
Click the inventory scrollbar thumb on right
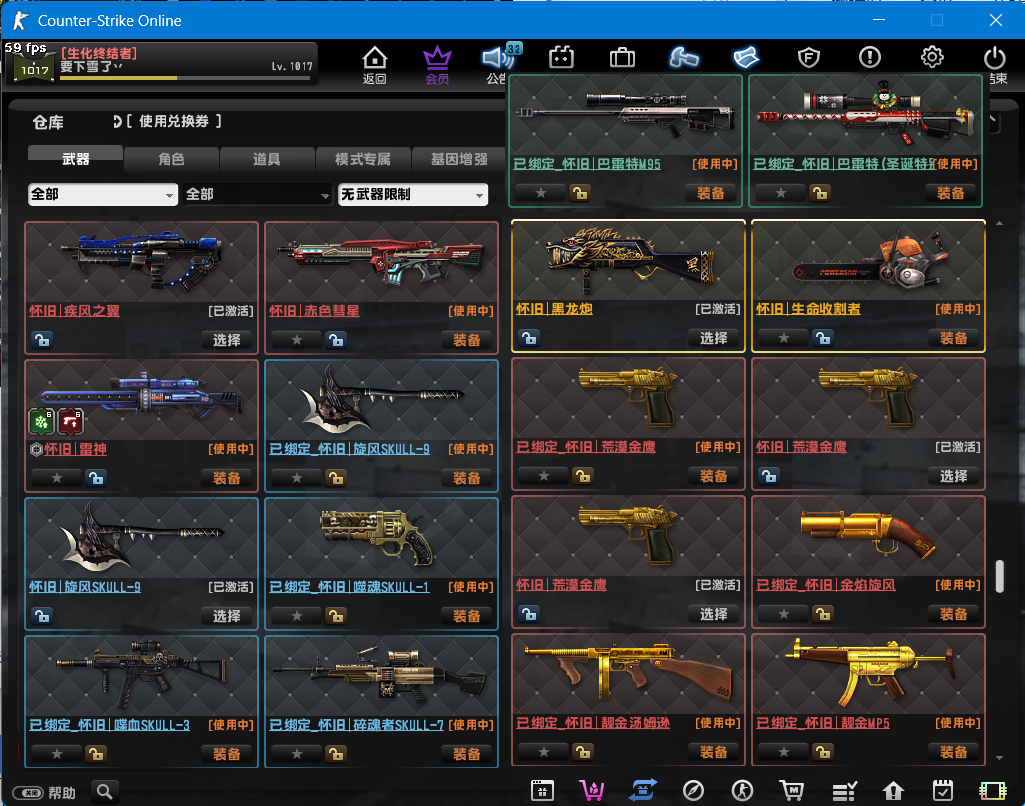click(x=1000, y=576)
